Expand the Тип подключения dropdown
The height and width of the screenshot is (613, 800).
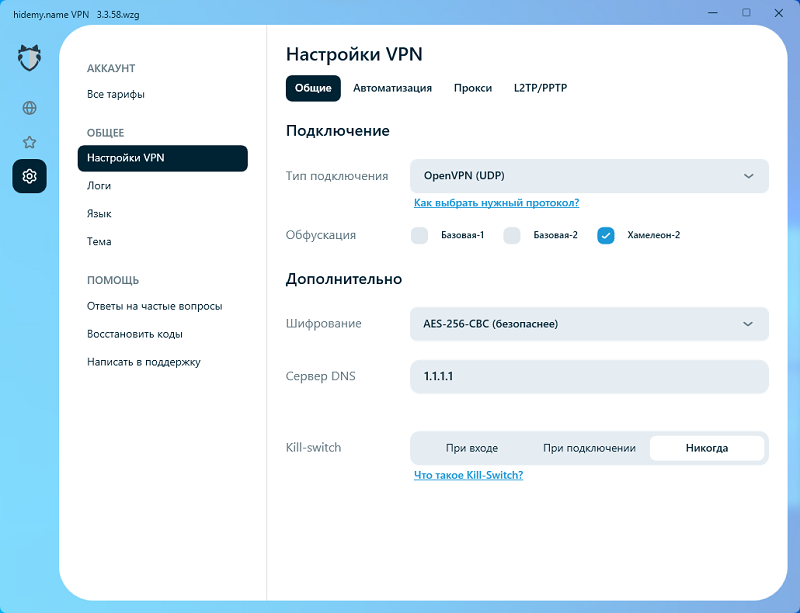tap(589, 176)
